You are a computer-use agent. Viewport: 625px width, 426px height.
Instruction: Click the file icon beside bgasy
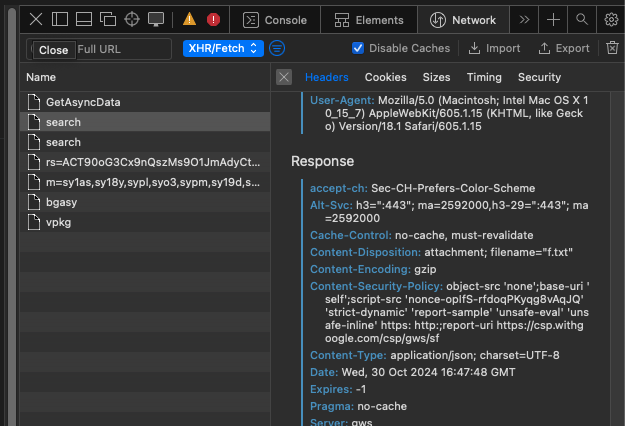(x=34, y=202)
